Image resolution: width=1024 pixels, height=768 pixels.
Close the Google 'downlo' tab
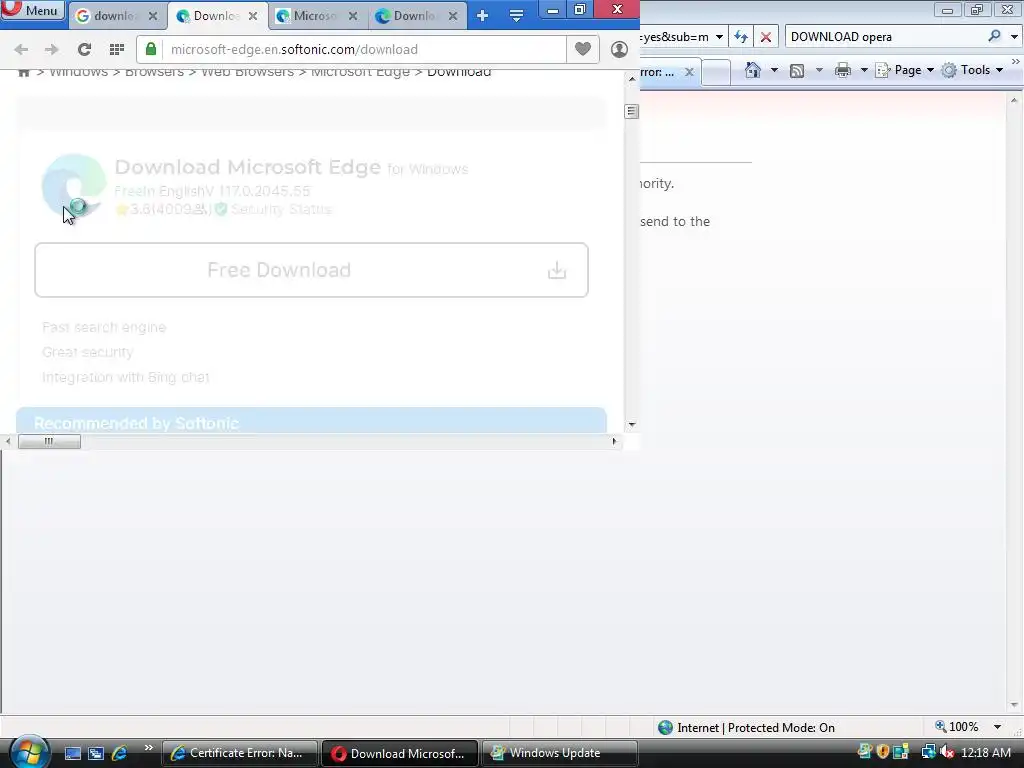click(x=153, y=16)
